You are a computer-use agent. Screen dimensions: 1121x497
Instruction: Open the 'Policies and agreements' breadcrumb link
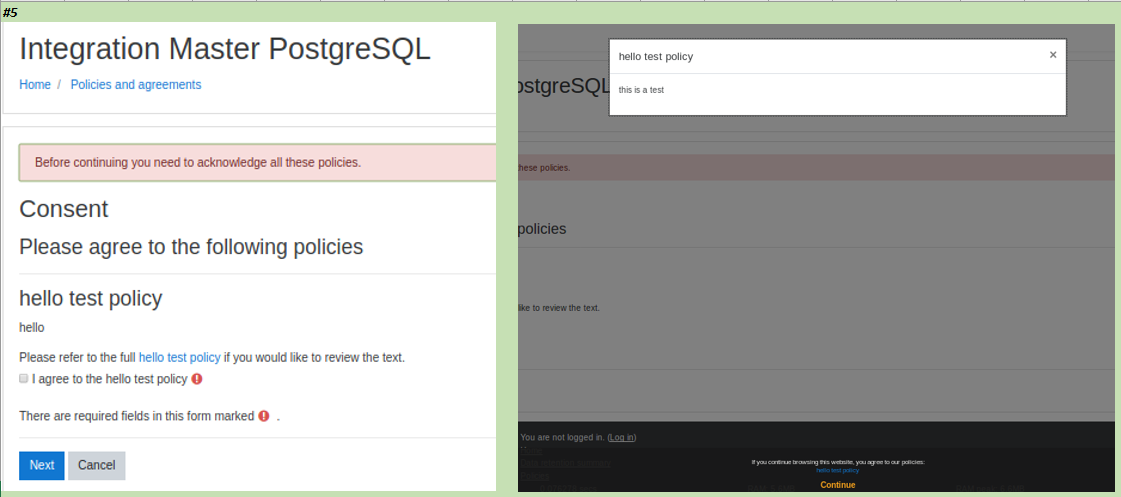[x=136, y=84]
